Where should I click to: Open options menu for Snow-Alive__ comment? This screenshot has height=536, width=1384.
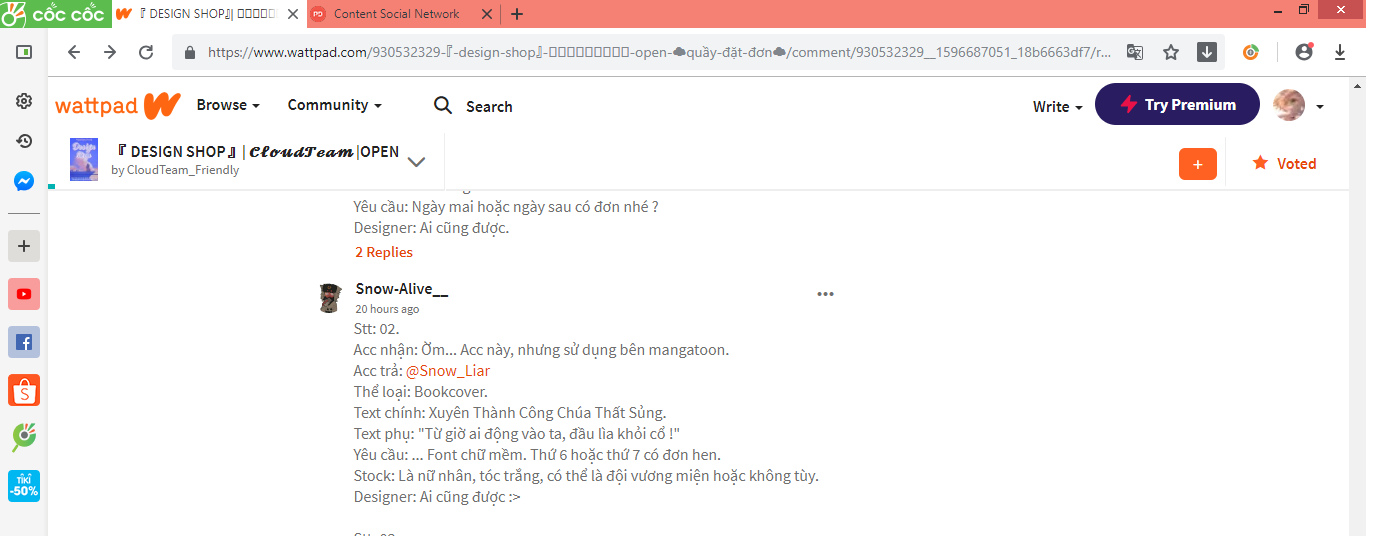coord(825,294)
